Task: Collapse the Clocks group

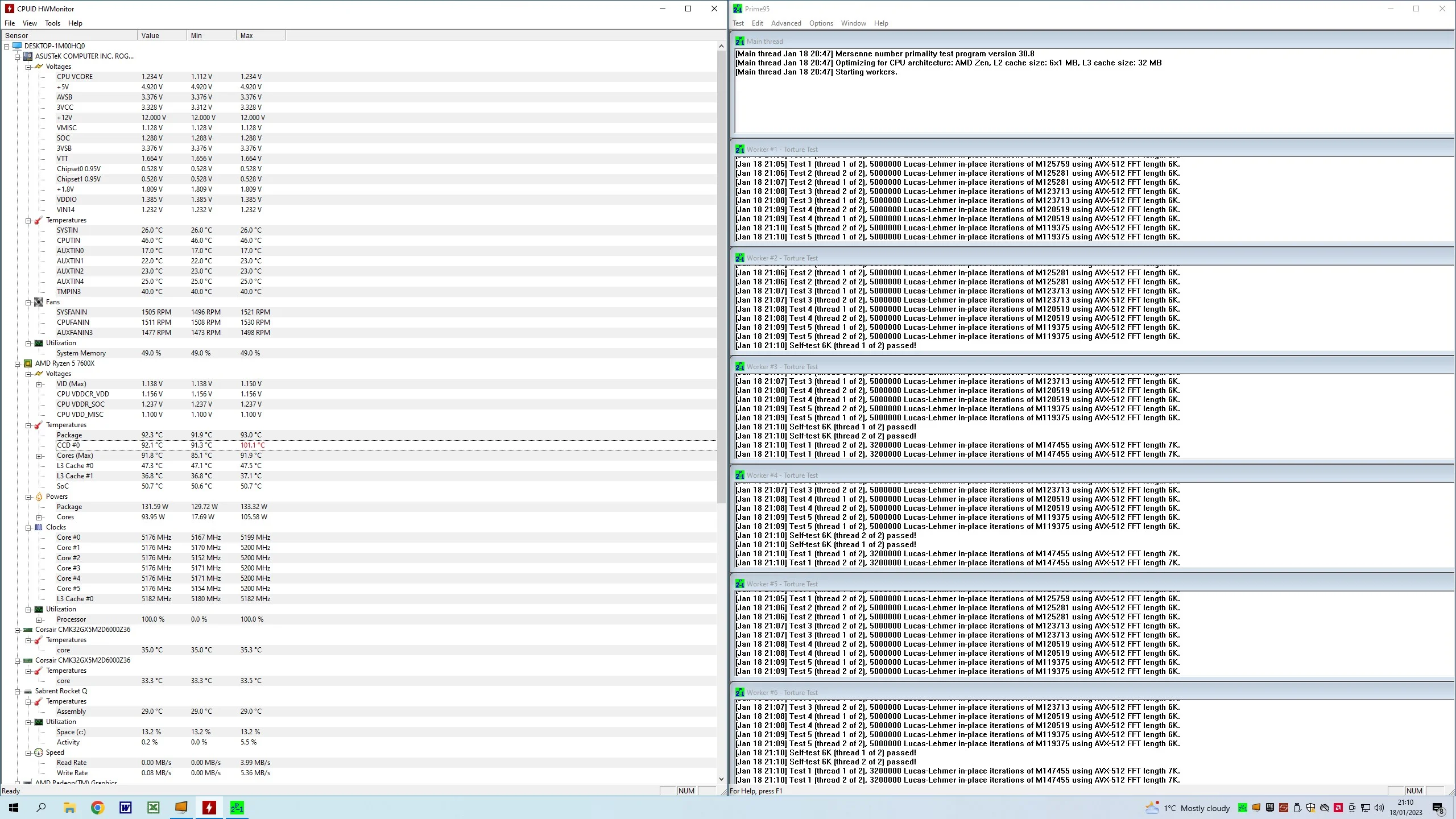Action: 28,527
